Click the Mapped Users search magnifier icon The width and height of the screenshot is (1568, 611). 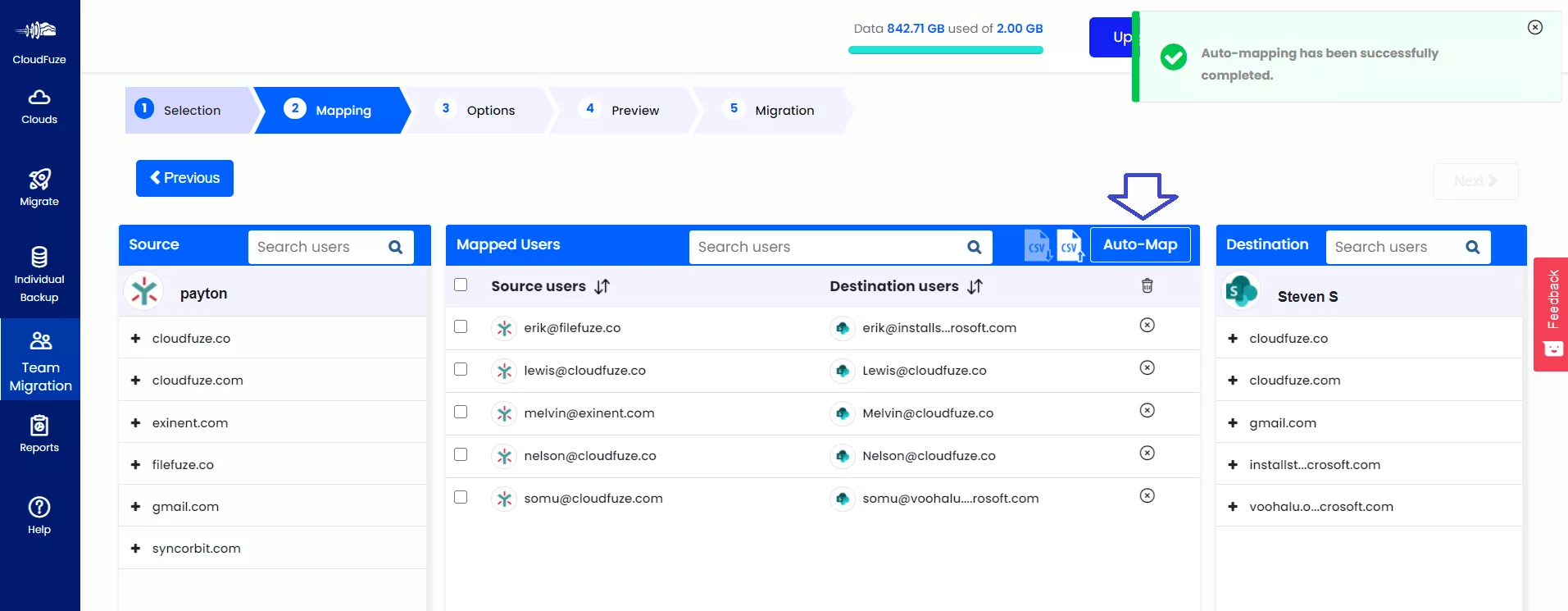pyautogui.click(x=975, y=247)
